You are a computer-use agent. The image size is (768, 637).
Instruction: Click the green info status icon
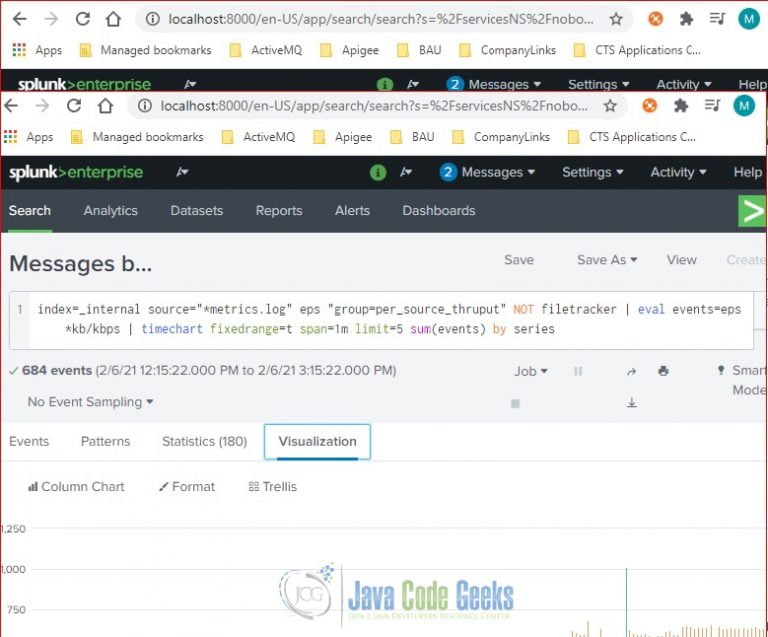coord(378,172)
